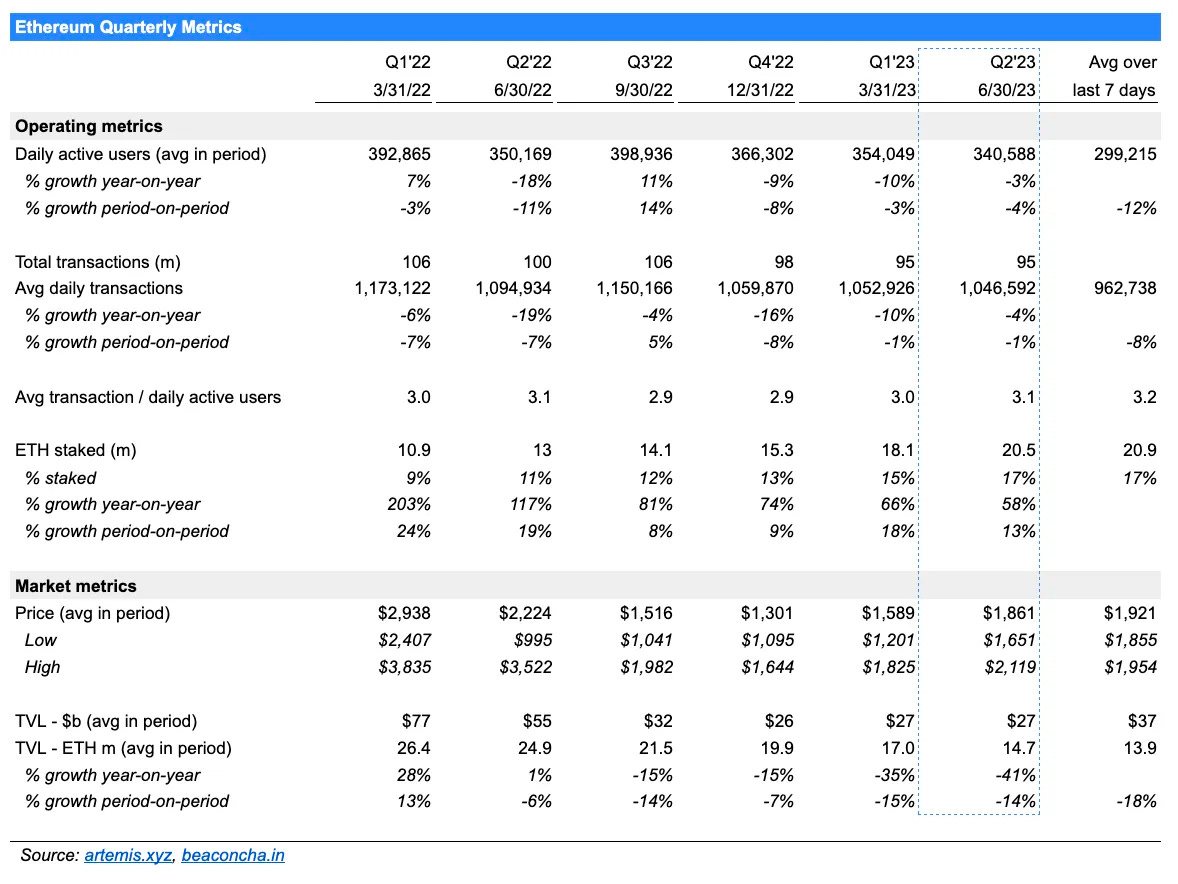Click the staking growth value 203%
Screen dimensions: 1178x884
[x=409, y=505]
